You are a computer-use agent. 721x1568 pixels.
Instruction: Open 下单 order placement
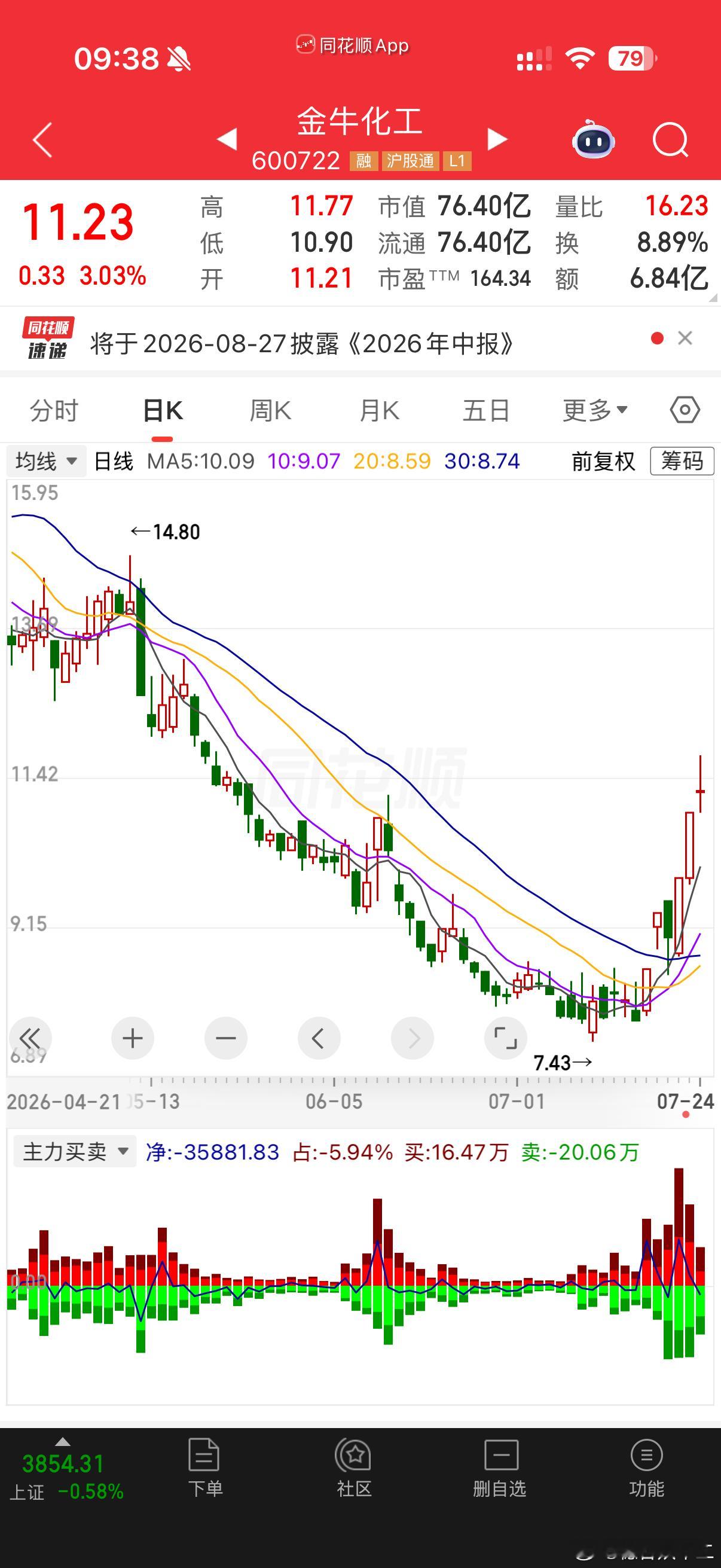pyautogui.click(x=204, y=1468)
